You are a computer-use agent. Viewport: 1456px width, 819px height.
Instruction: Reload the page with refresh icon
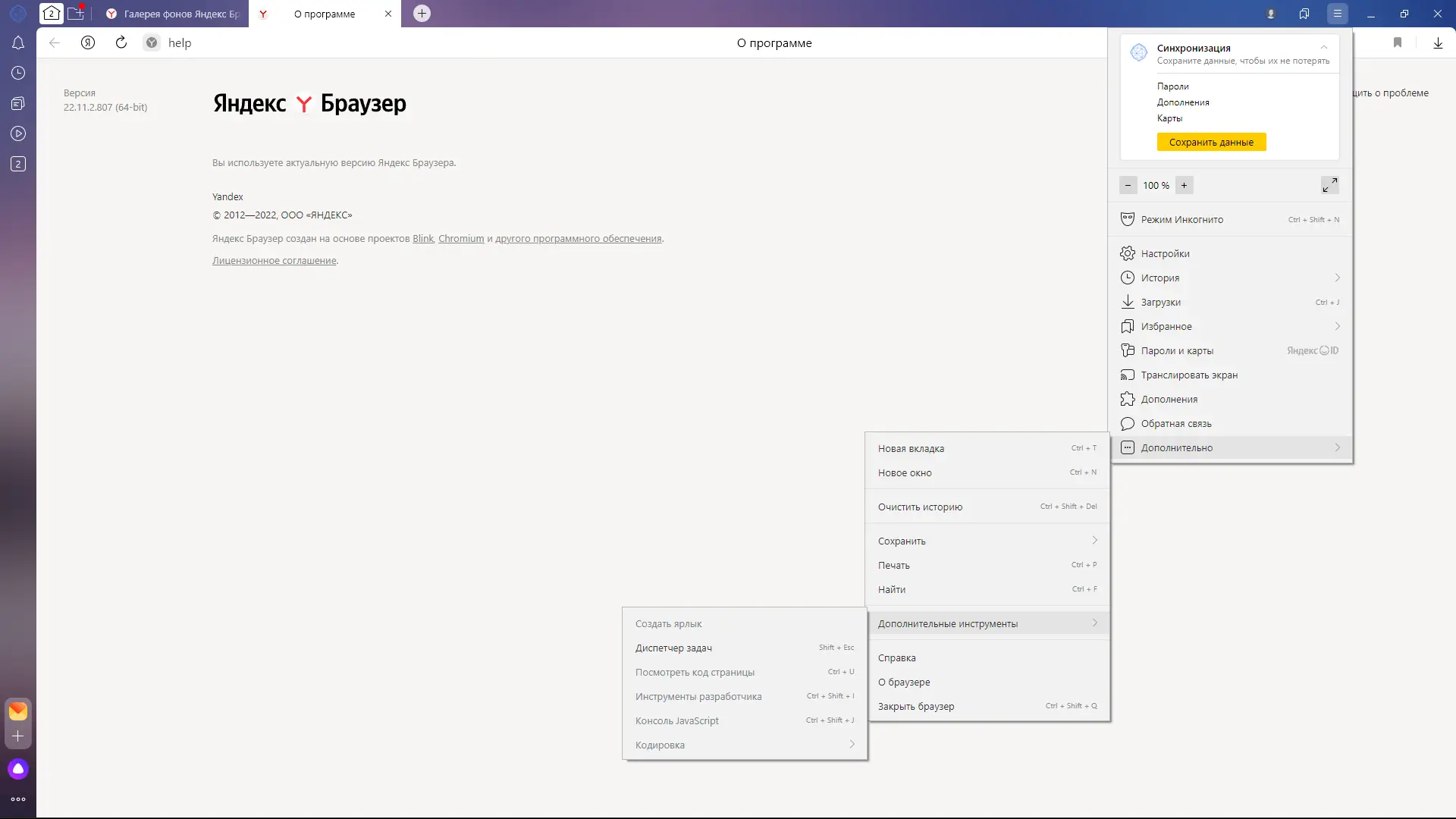(121, 43)
